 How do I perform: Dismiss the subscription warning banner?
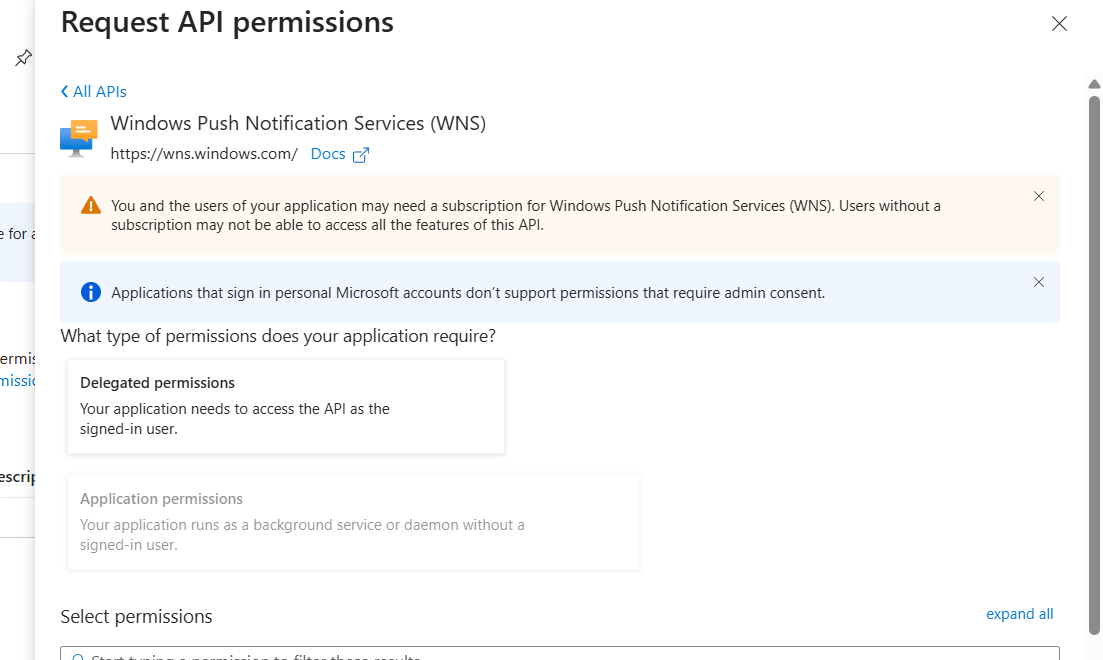pyautogui.click(x=1038, y=196)
